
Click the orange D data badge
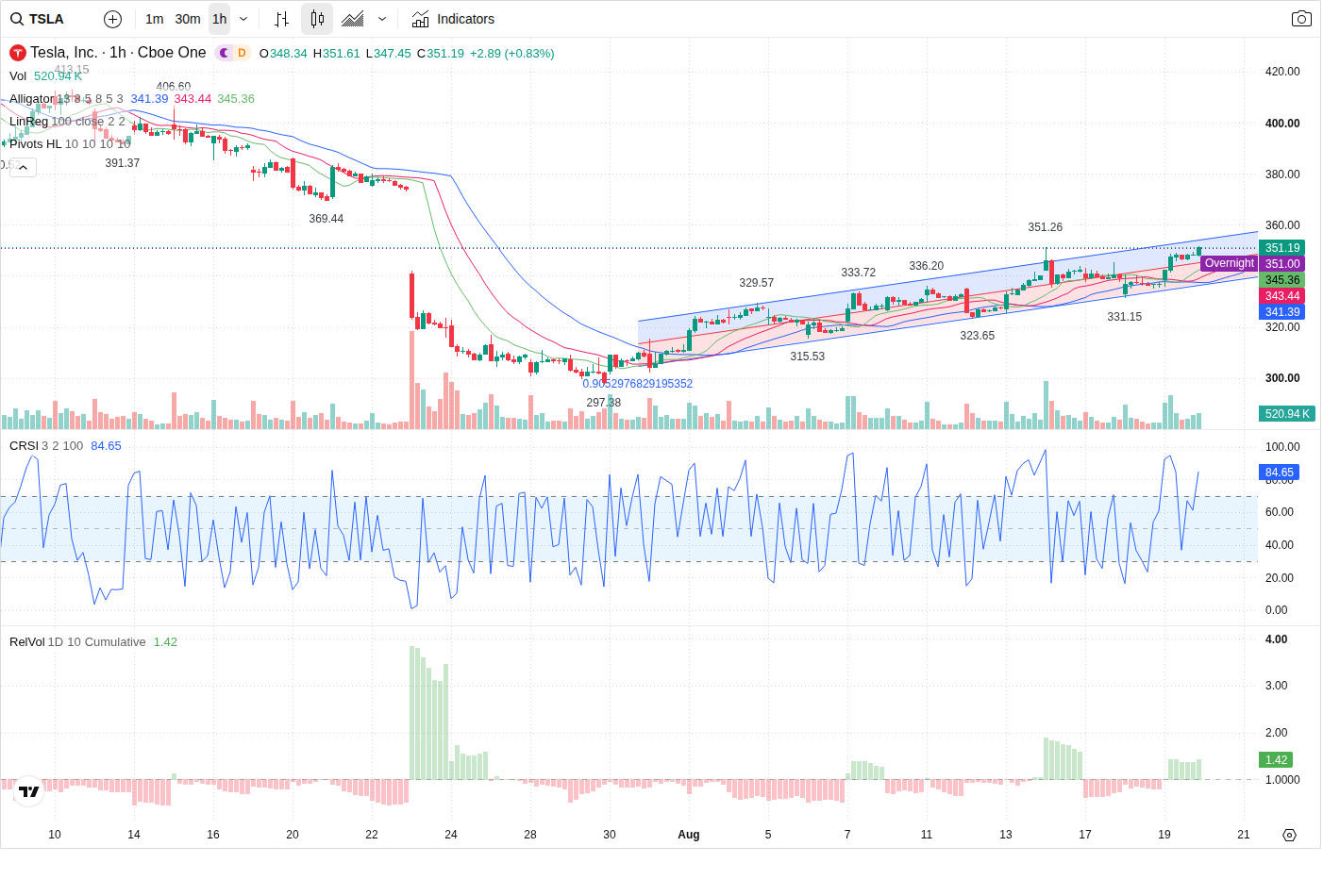242,53
